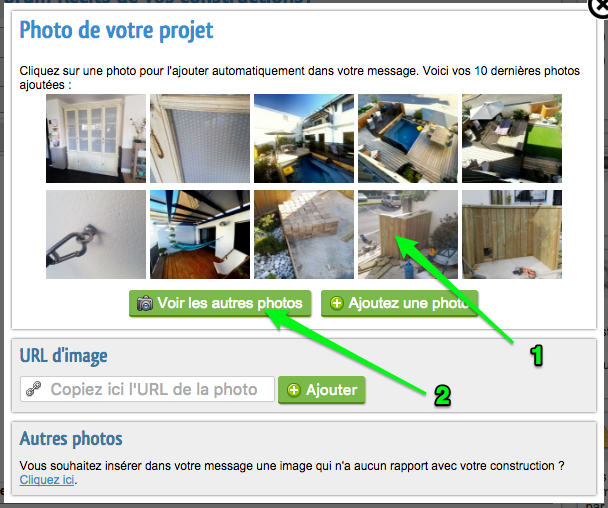Select the wooden enclosure panels thumbnail
This screenshot has height=508, width=608.
point(512,234)
